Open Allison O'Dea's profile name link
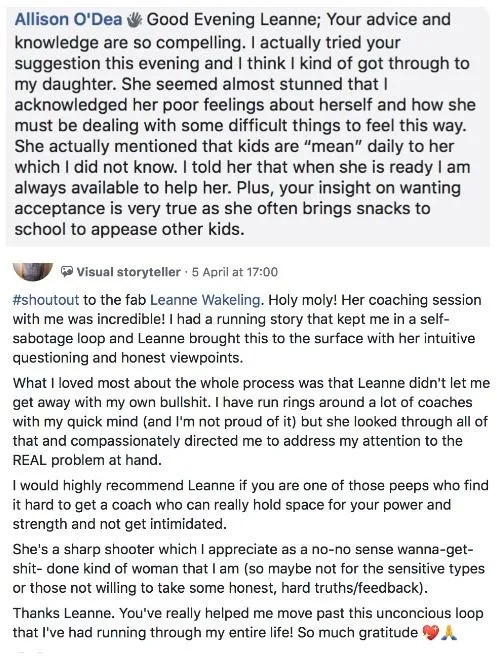This screenshot has height=669, width=502. point(68,20)
